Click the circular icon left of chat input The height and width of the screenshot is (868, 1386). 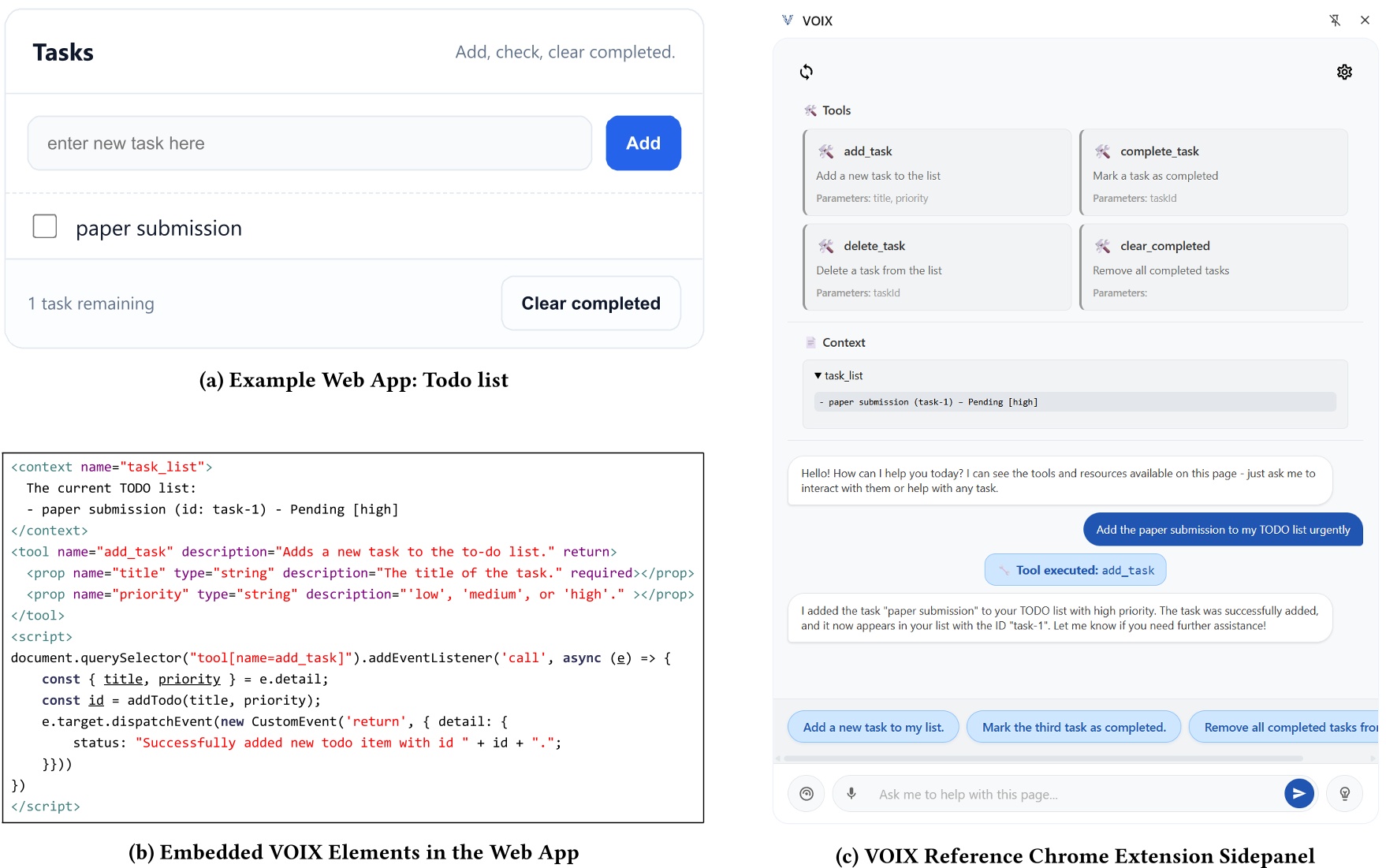click(x=807, y=793)
